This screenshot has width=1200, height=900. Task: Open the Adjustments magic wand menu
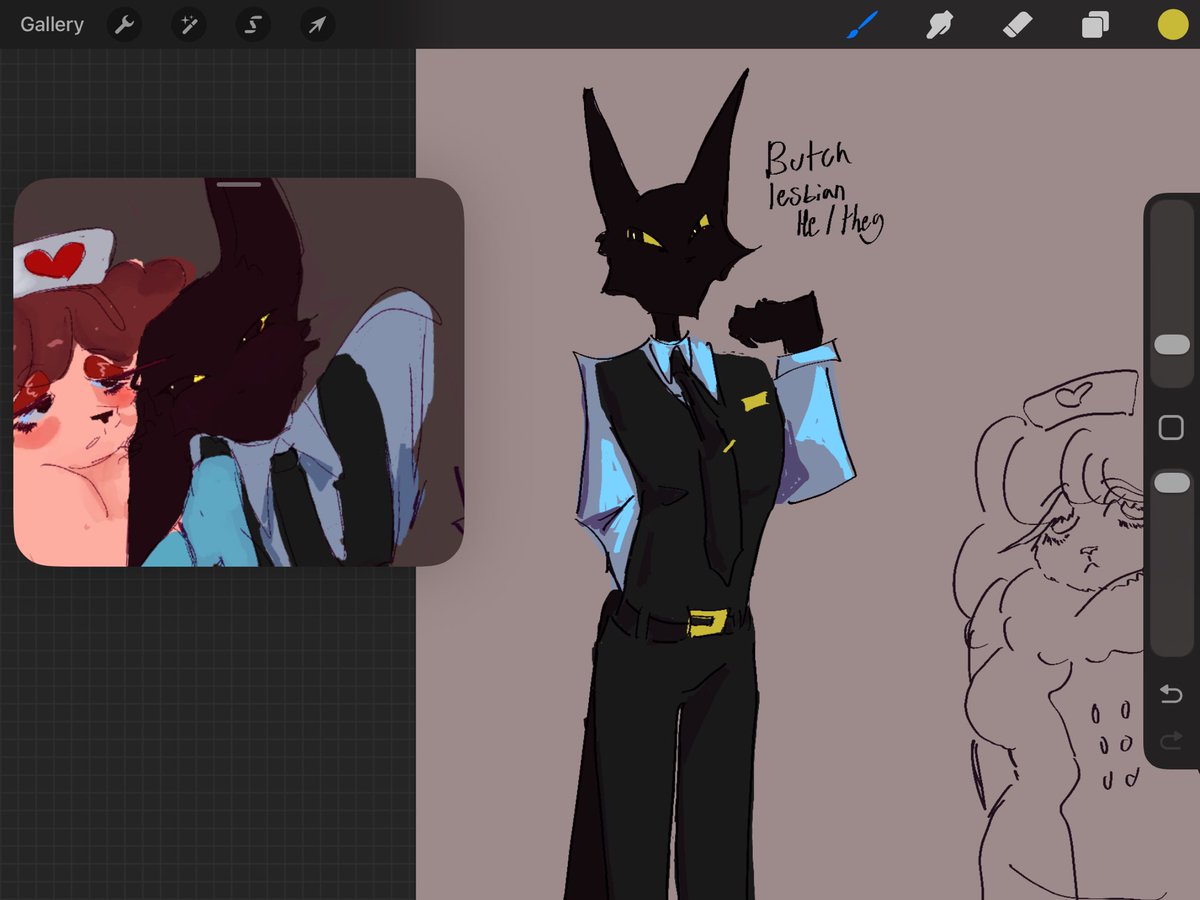(189, 25)
